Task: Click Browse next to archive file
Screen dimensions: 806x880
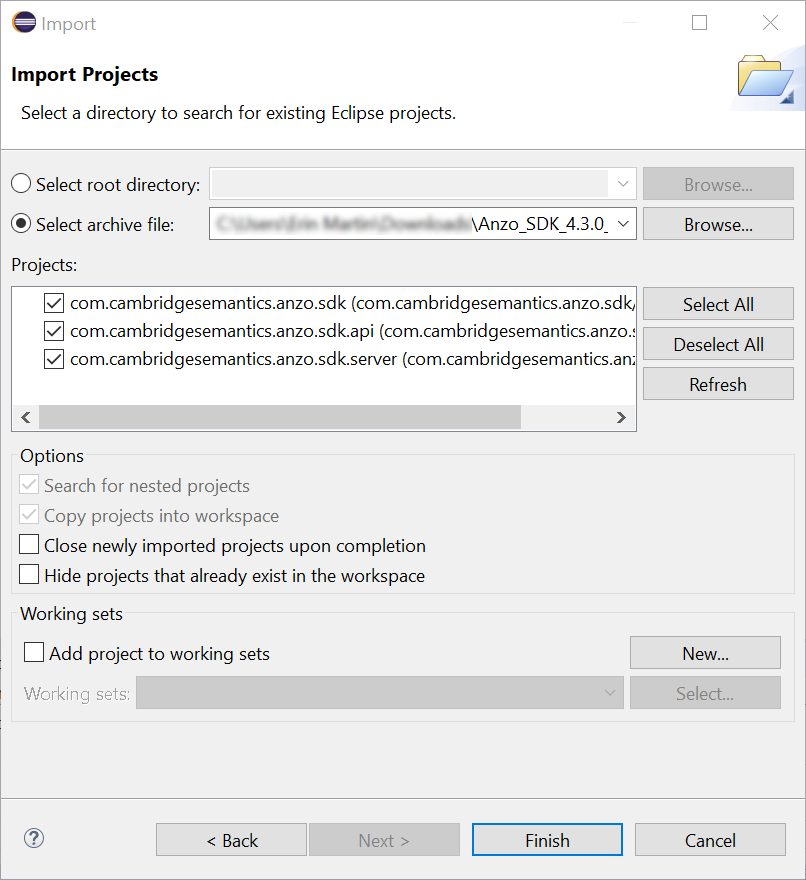Action: (x=718, y=224)
